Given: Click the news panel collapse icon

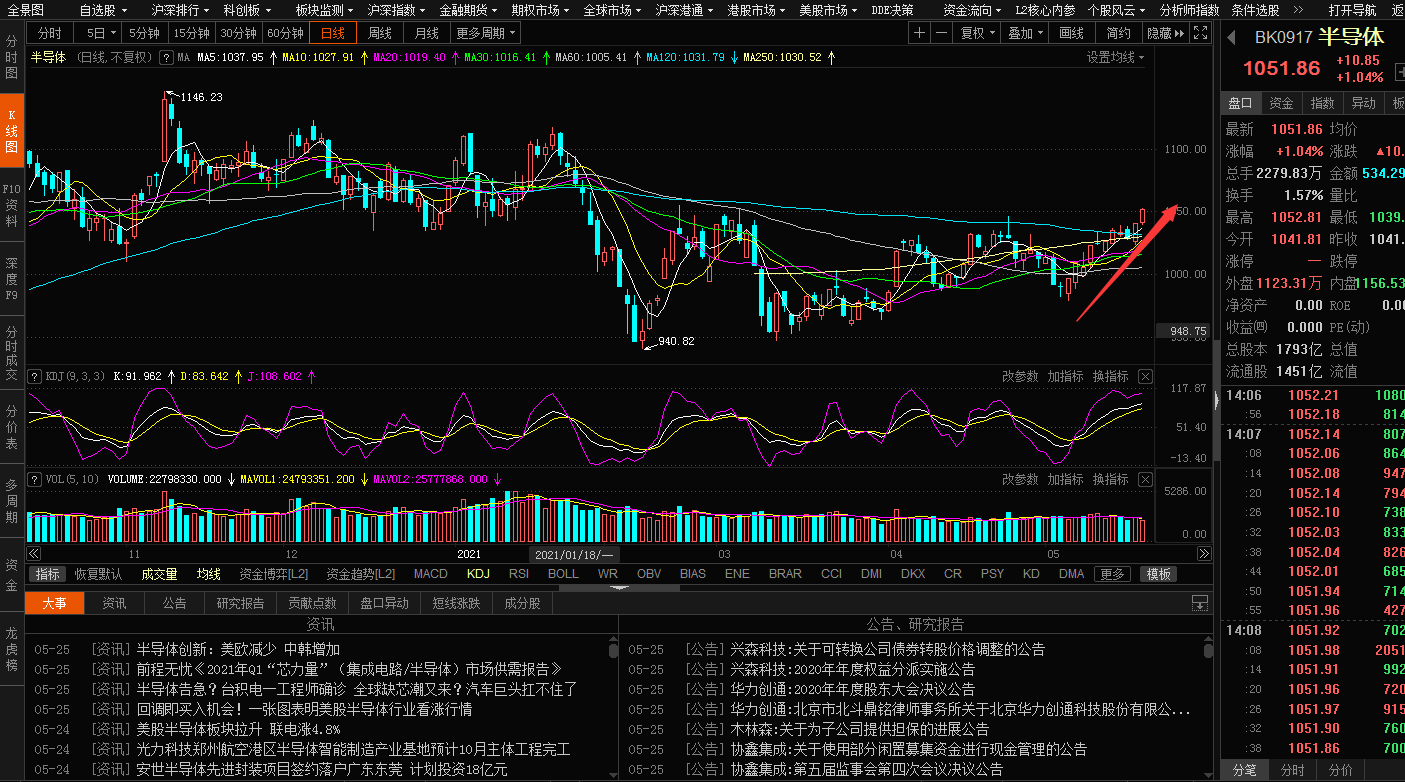Looking at the screenshot, I should (x=1200, y=603).
